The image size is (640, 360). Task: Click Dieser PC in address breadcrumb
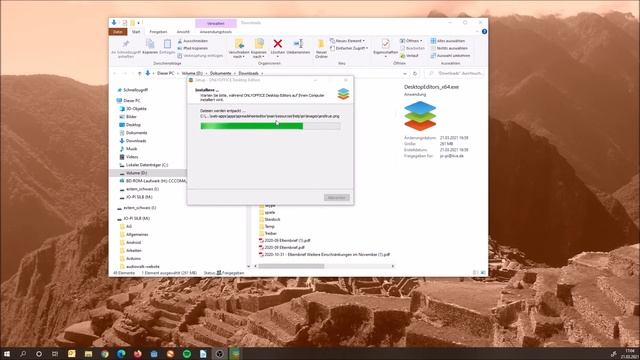click(166, 73)
